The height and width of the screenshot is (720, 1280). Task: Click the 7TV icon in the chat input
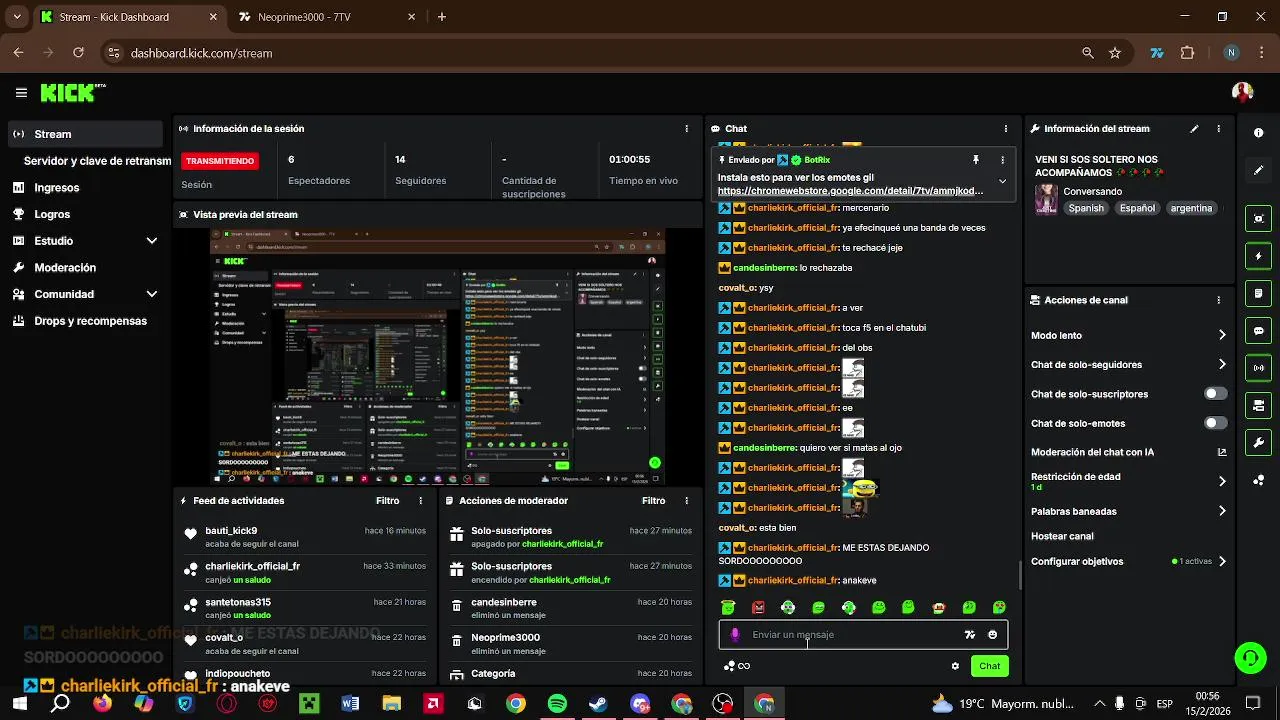tap(969, 635)
